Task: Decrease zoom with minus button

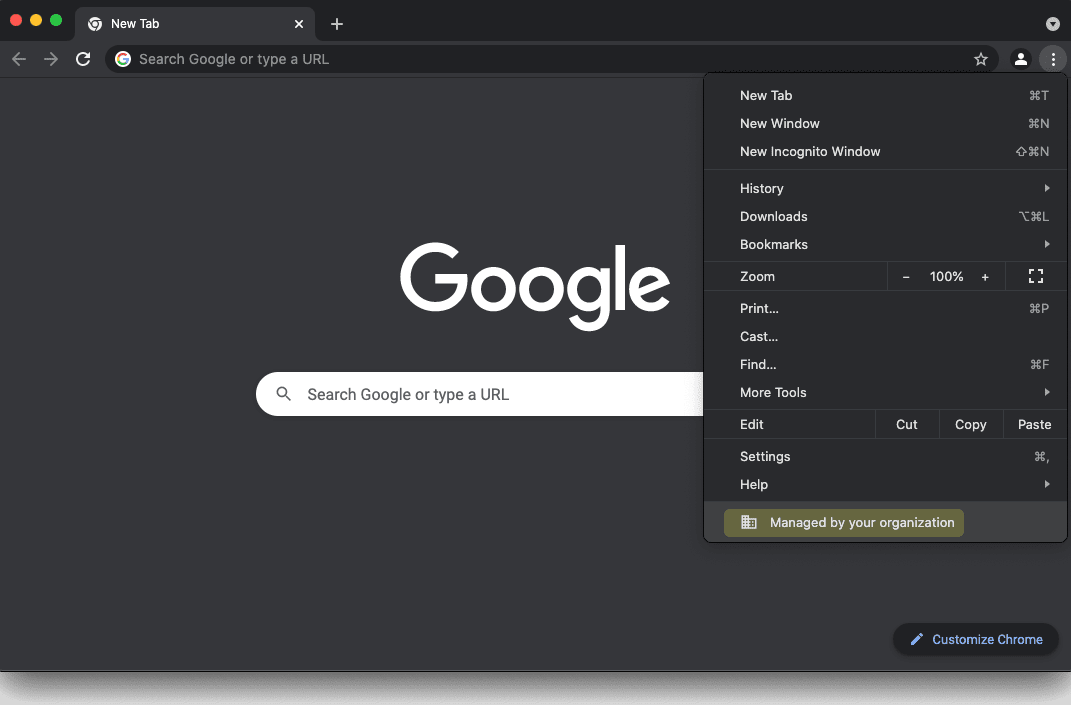Action: click(x=906, y=277)
